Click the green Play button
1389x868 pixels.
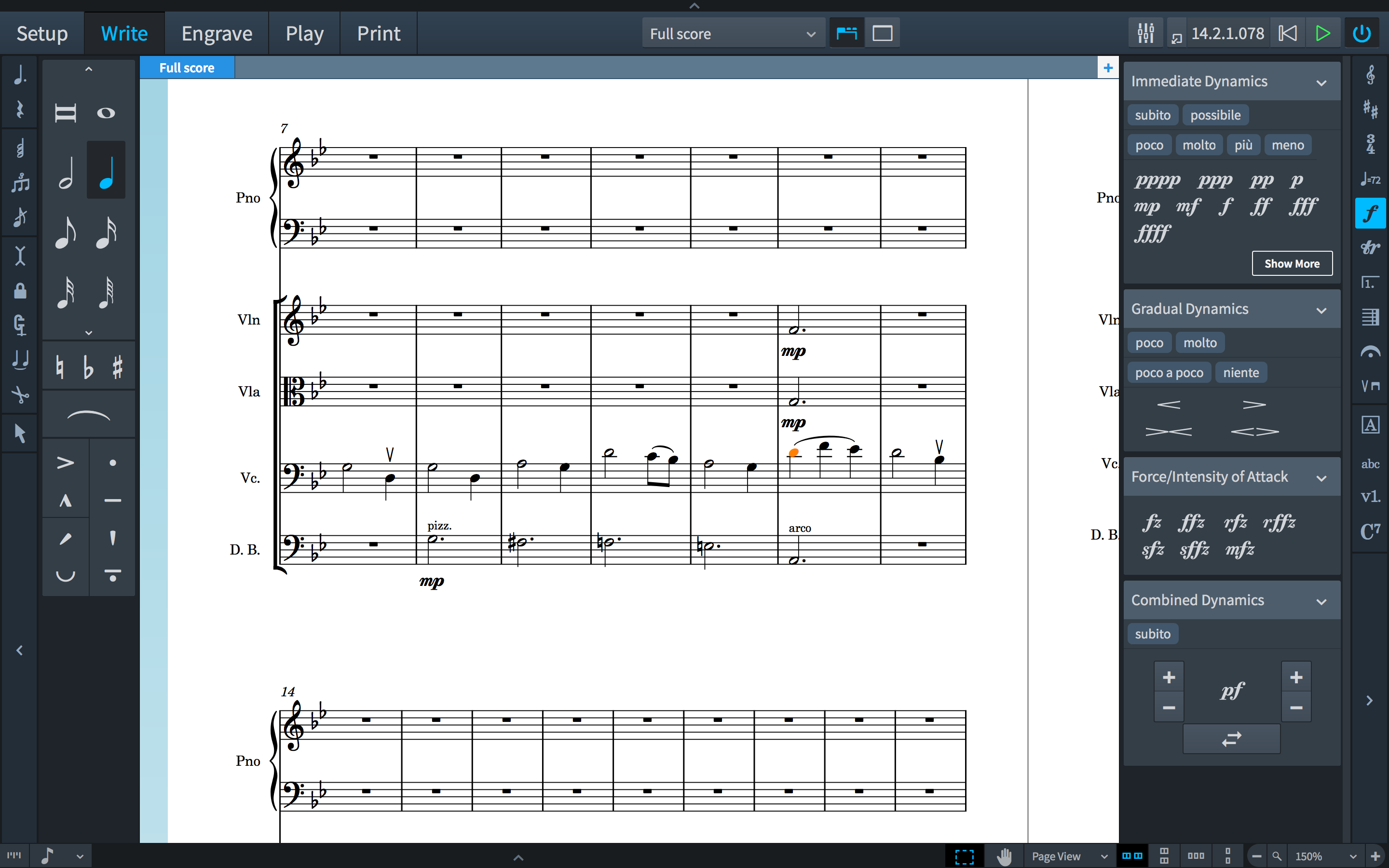coord(1322,33)
